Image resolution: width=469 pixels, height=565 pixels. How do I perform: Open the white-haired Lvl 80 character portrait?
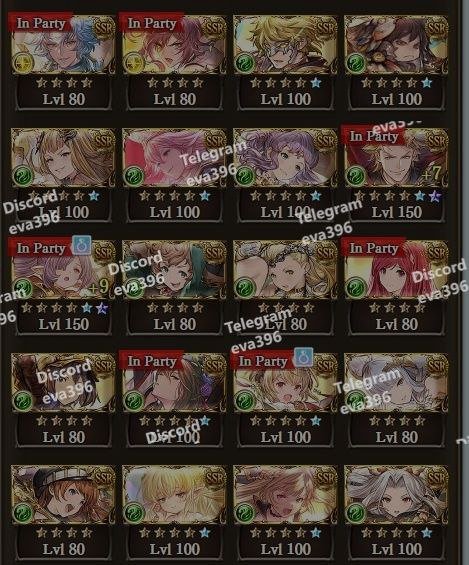click(x=396, y=382)
